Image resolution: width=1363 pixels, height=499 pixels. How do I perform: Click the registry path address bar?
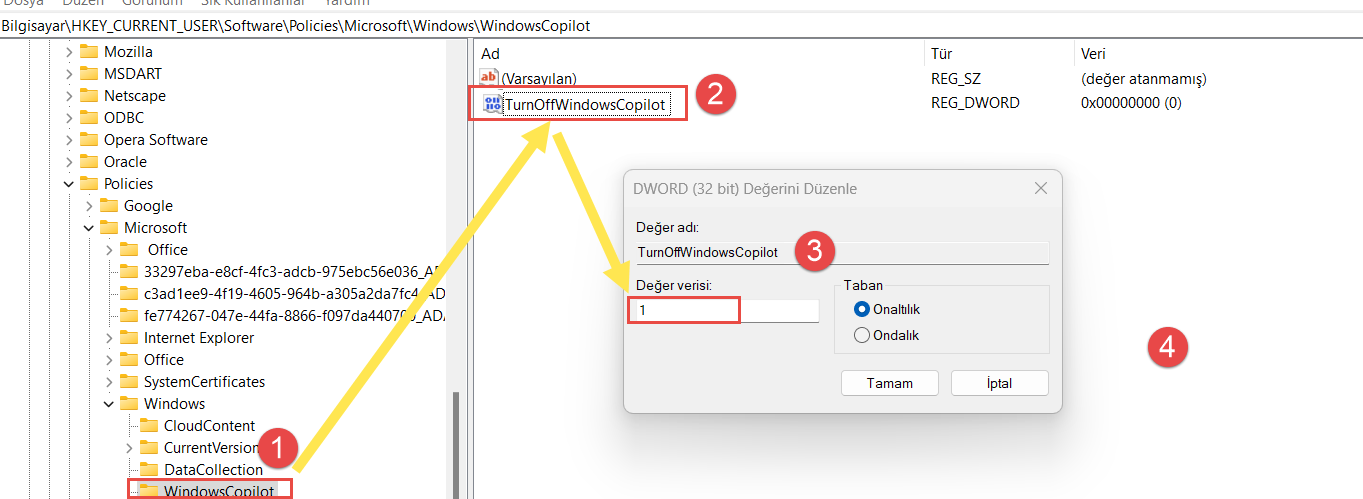pos(681,26)
